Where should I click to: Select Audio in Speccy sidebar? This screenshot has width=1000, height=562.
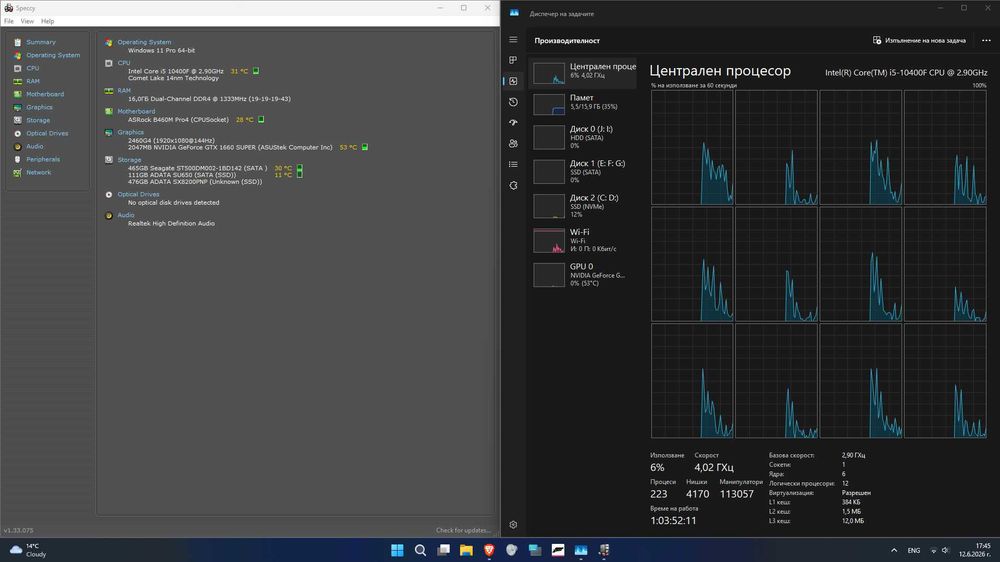coord(34,146)
